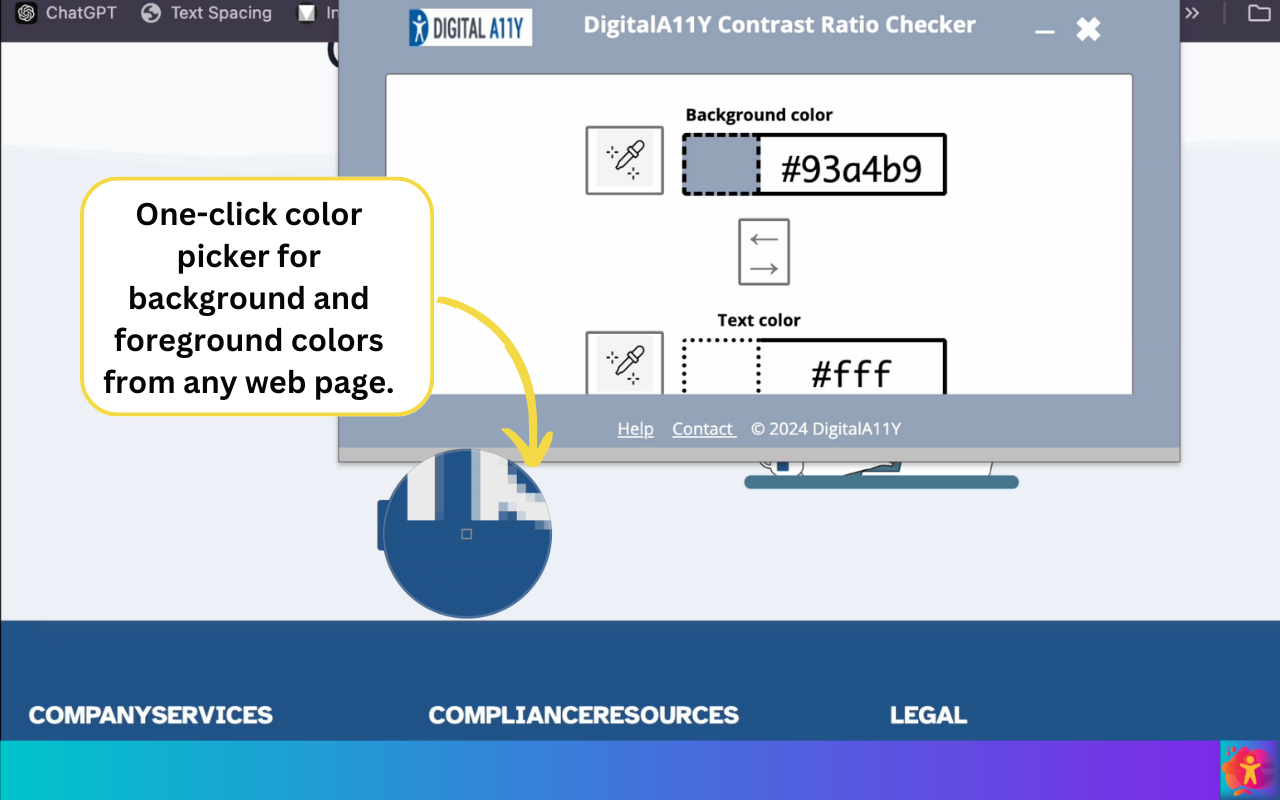Open the text color swatch
1280x800 pixels.
721,367
